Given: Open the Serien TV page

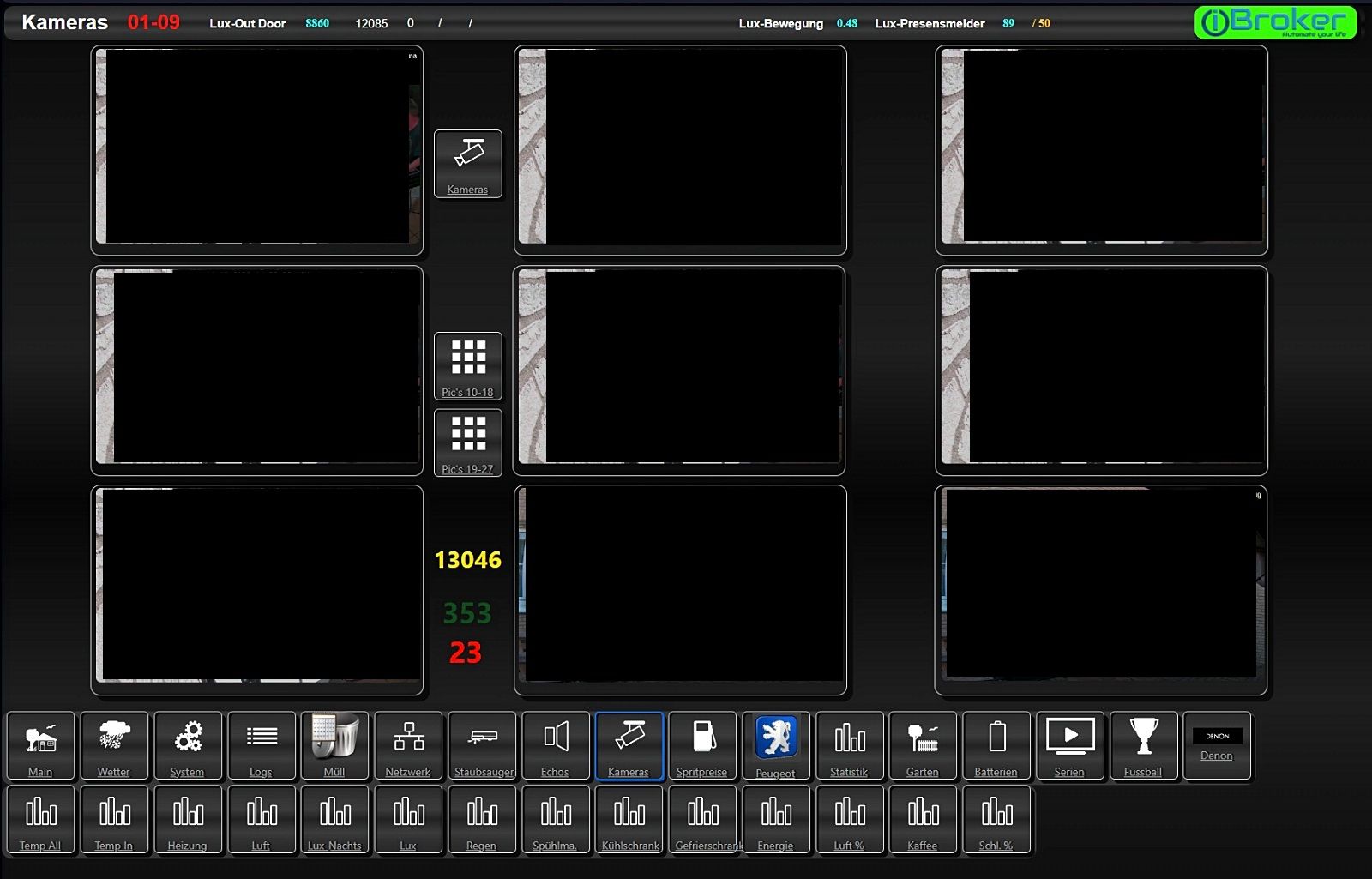Looking at the screenshot, I should 1070,746.
